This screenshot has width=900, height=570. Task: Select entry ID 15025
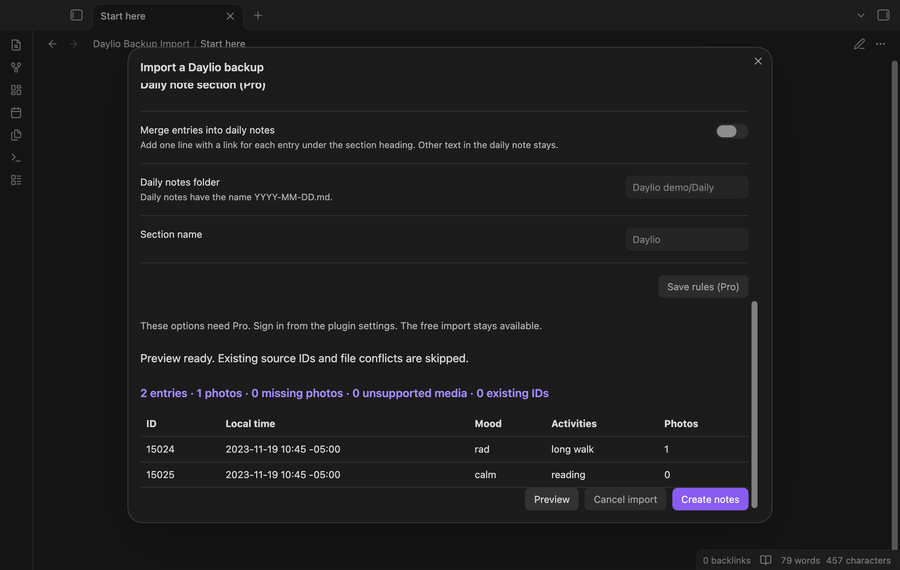coord(160,475)
